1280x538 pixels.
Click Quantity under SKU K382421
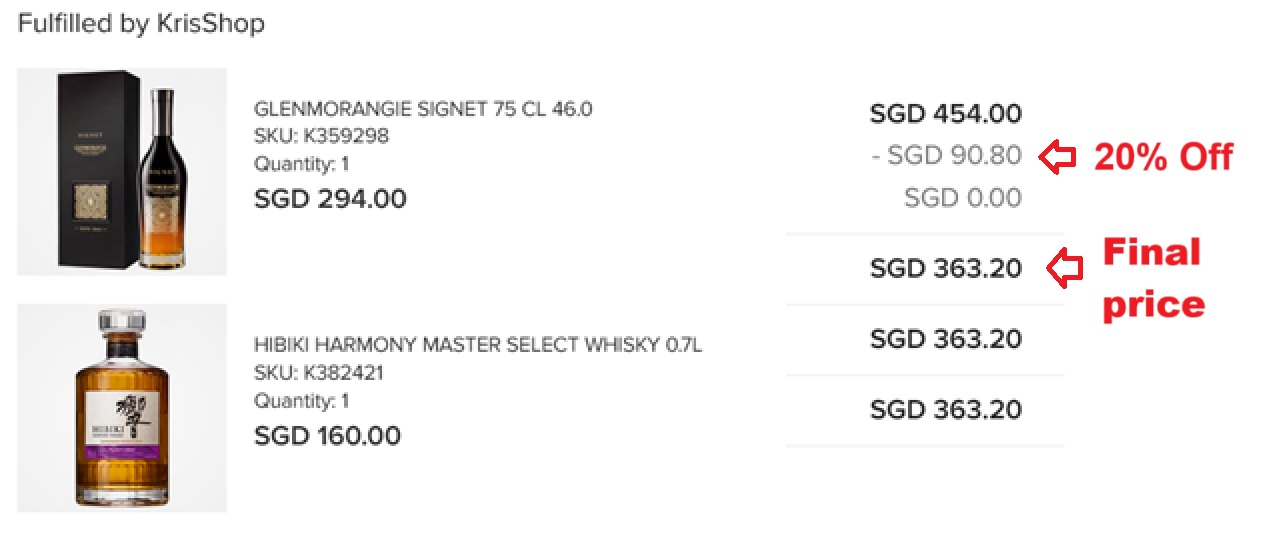click(301, 401)
